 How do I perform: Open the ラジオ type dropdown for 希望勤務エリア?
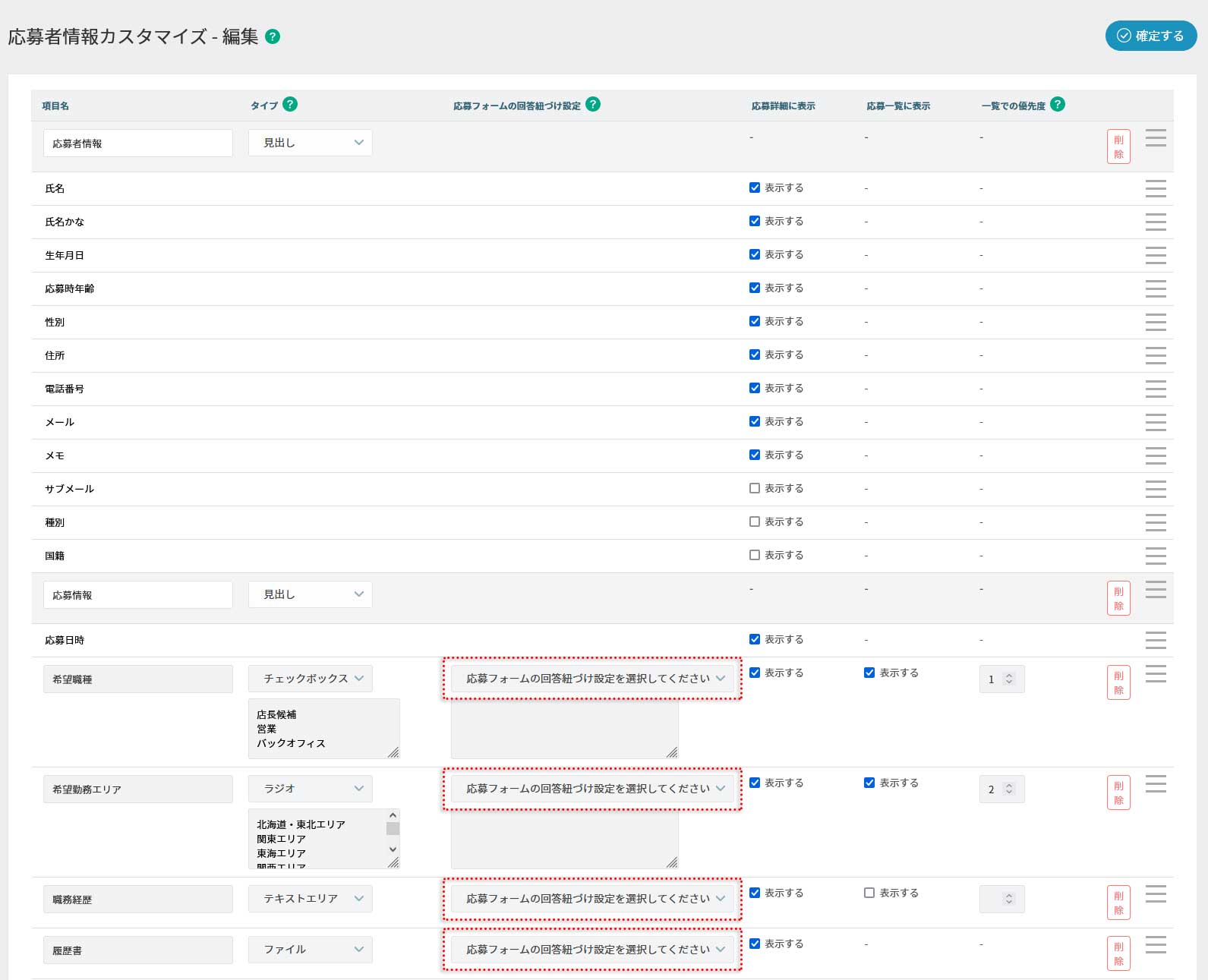311,789
